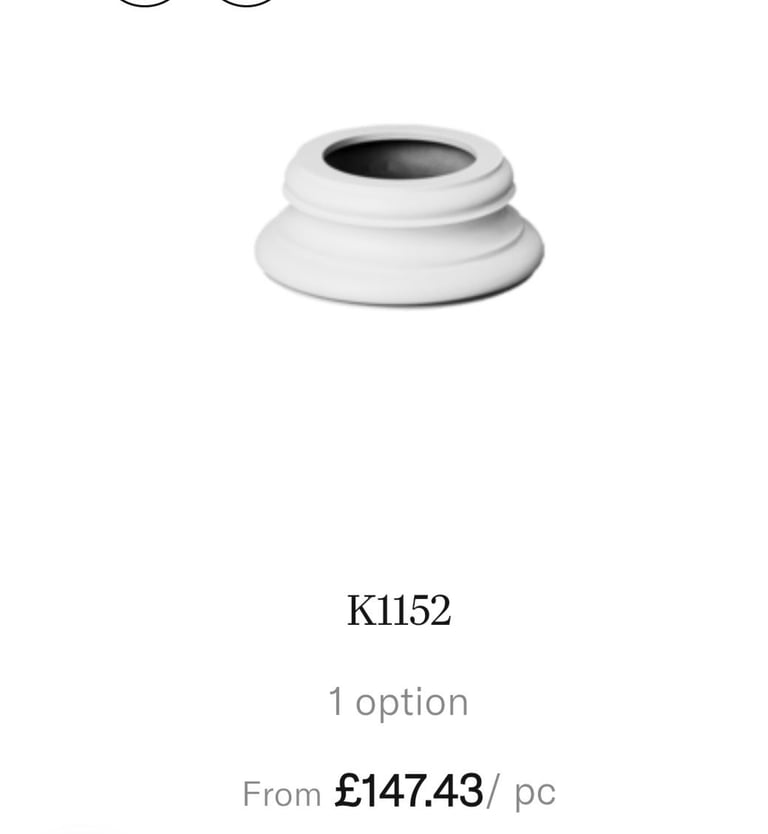Viewport: 768px width, 834px height.
Task: Select the 'From' text before the price
Action: (282, 795)
